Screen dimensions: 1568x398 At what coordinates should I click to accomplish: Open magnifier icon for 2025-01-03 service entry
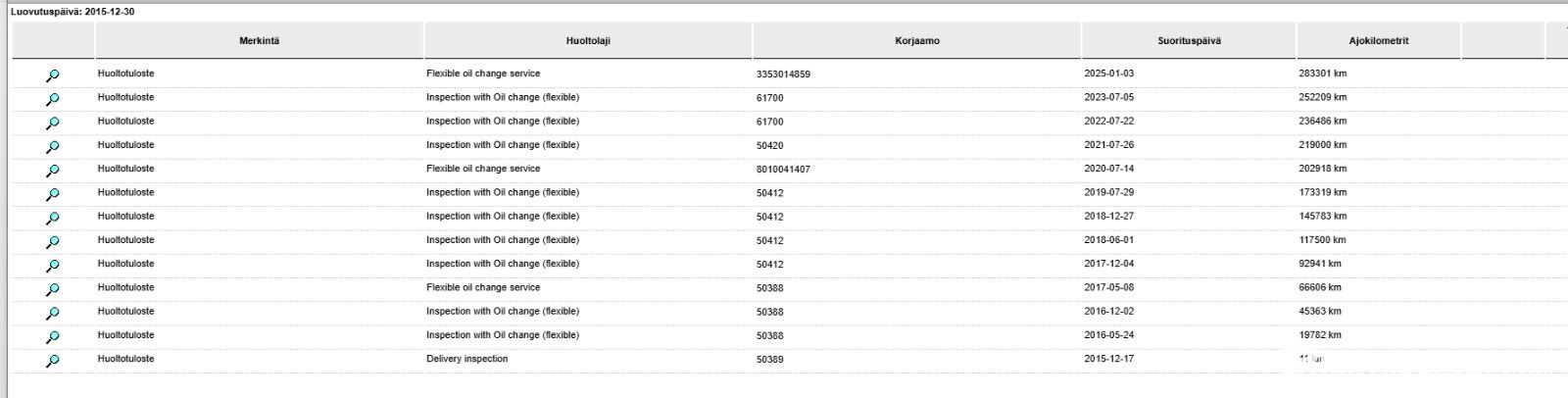click(x=53, y=75)
